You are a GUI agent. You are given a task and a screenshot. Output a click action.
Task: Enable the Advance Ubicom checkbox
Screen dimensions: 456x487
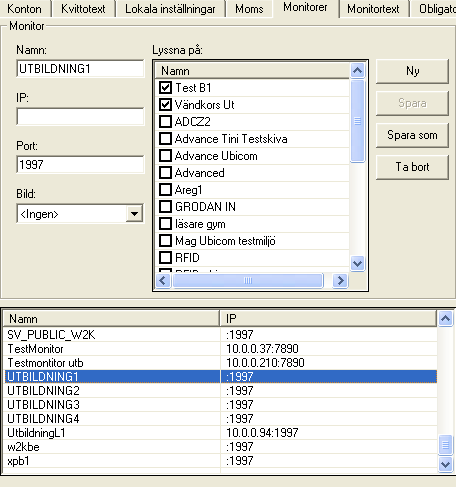tap(165, 156)
